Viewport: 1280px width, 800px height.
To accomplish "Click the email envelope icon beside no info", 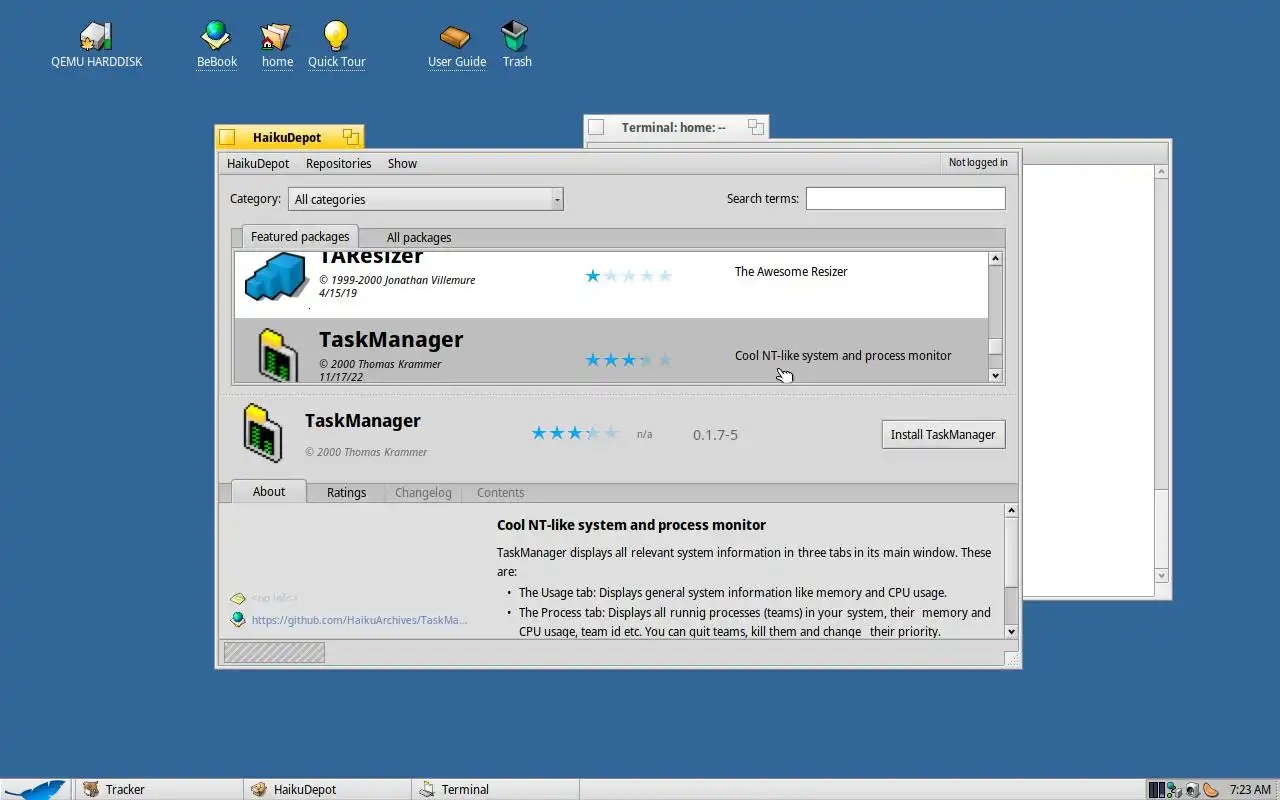I will 238,598.
